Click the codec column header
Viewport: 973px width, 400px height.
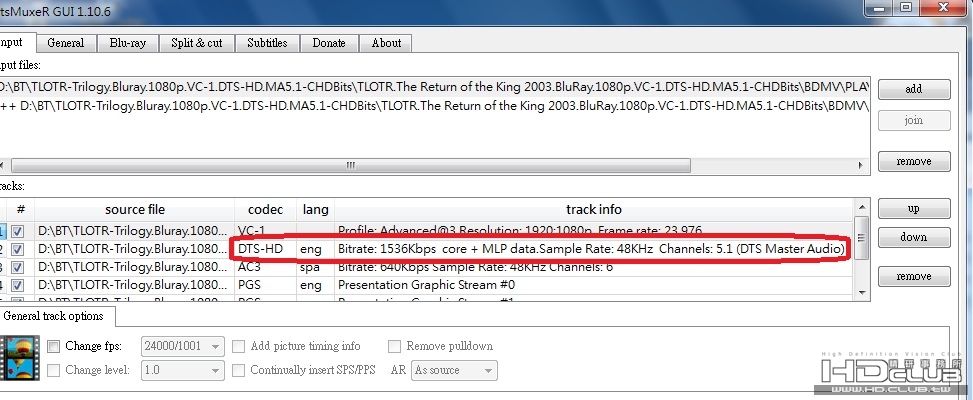(x=266, y=210)
